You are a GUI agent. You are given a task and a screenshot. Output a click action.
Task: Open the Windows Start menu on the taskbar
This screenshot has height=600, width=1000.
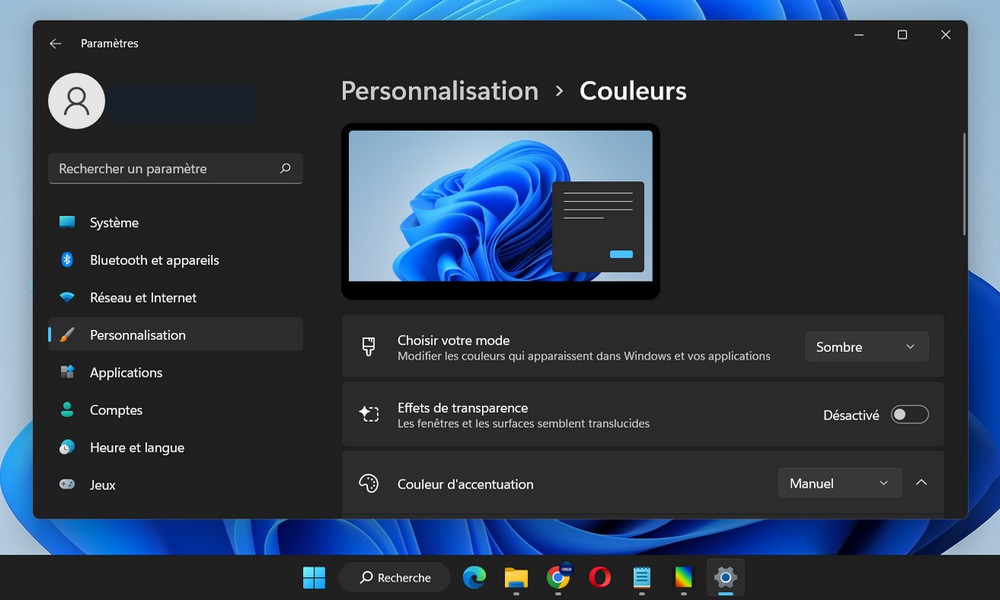click(x=314, y=578)
